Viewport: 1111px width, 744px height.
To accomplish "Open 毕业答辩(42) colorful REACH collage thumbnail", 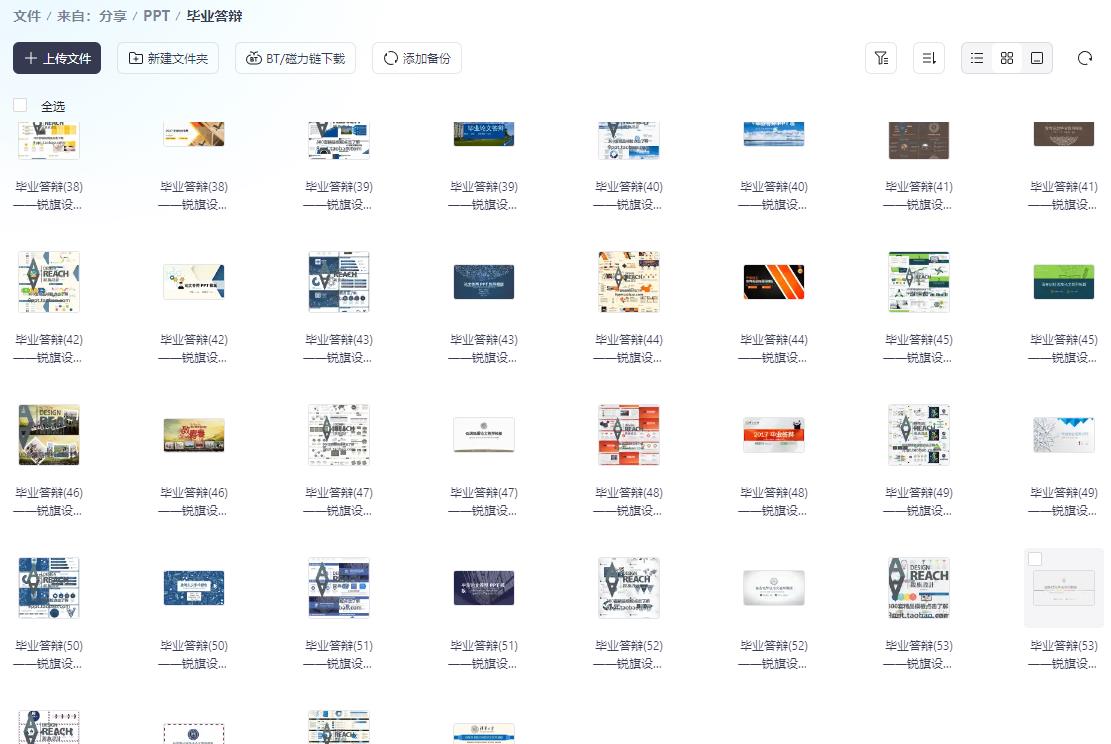I will click(49, 282).
